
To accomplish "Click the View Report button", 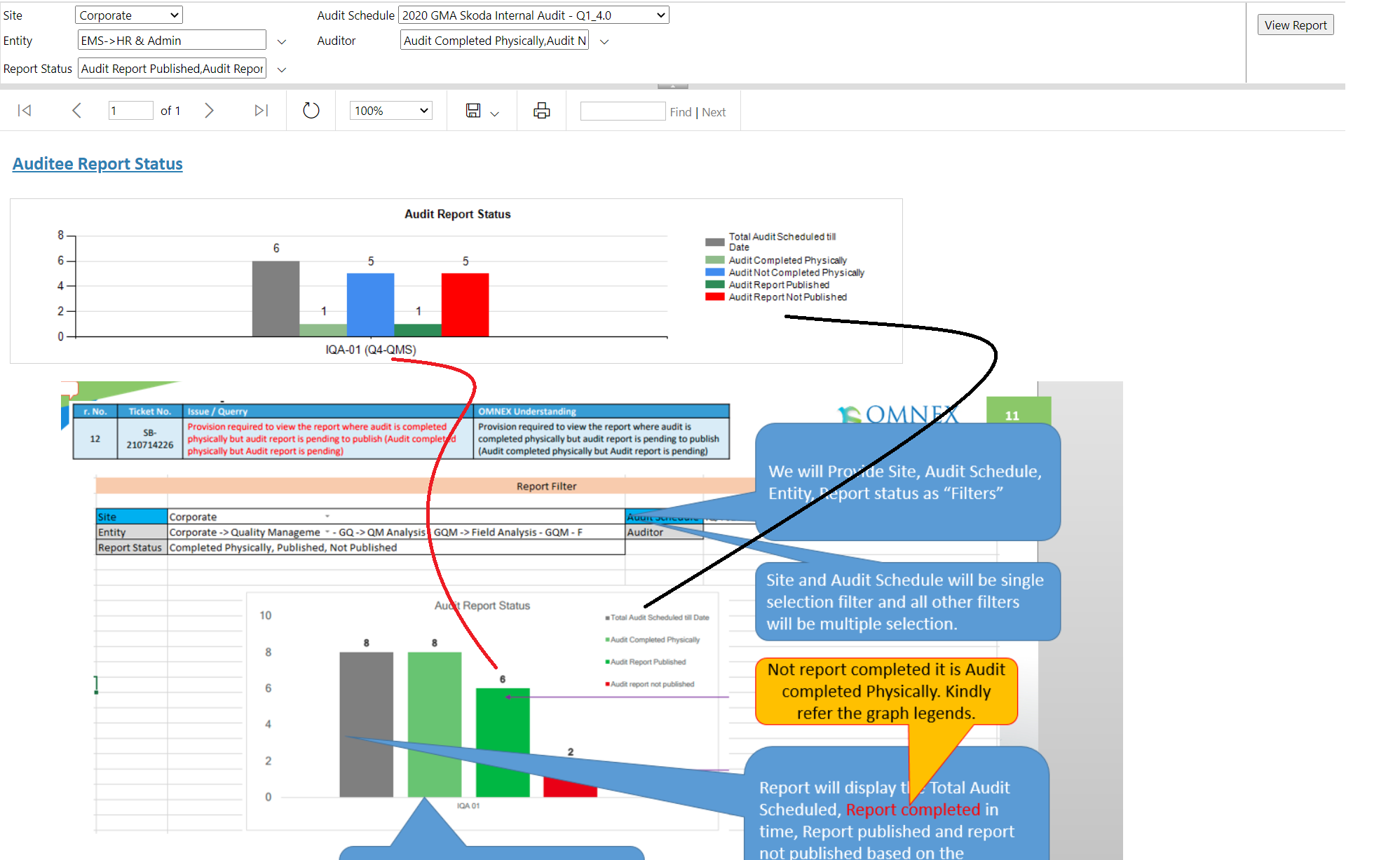I will click(1296, 25).
